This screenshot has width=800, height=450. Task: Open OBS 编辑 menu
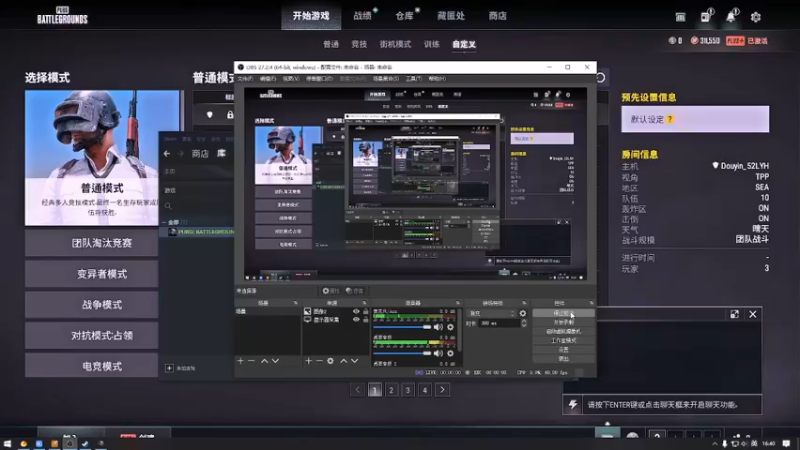tap(268, 79)
